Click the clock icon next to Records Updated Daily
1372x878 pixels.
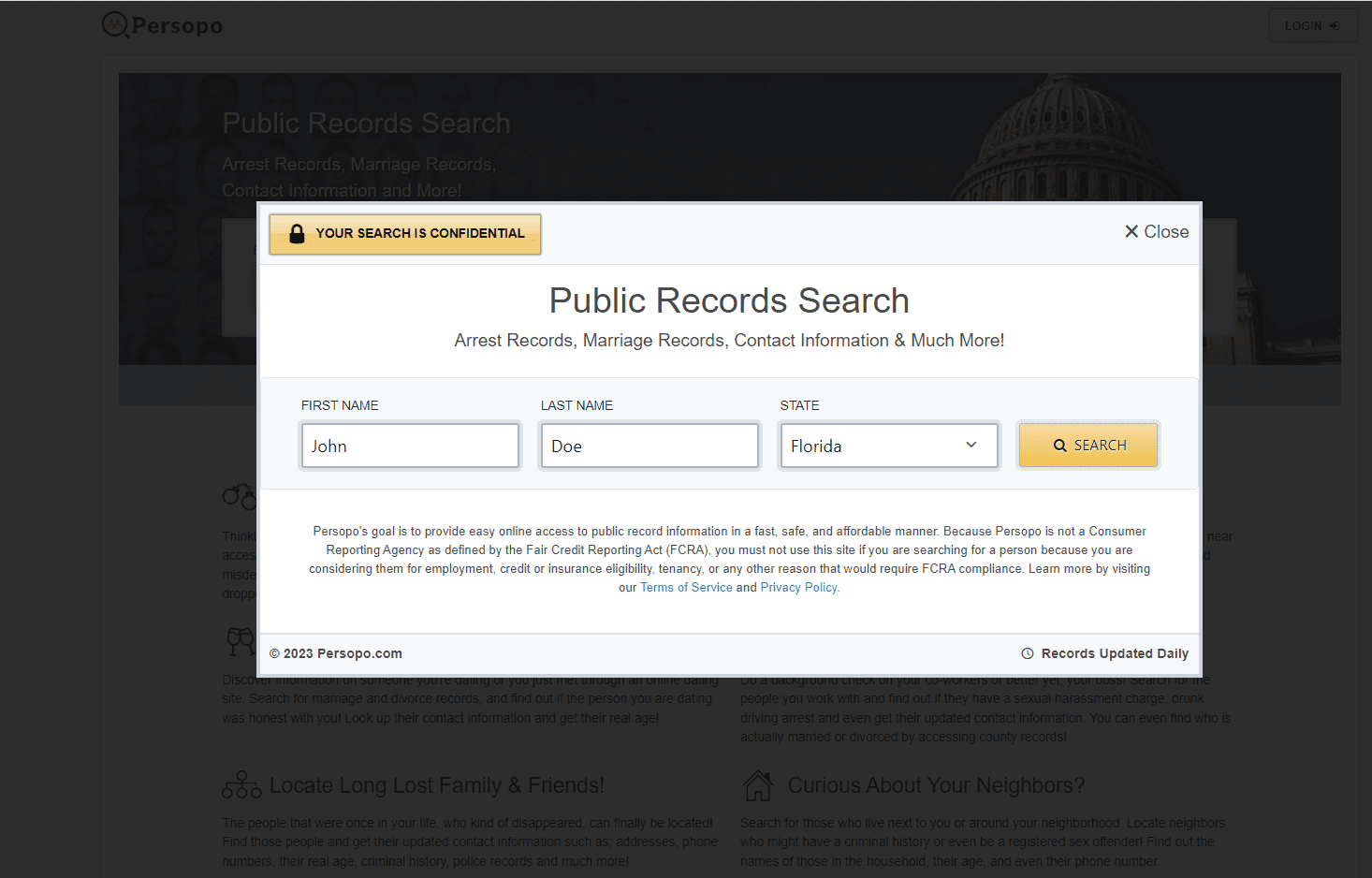[1028, 653]
